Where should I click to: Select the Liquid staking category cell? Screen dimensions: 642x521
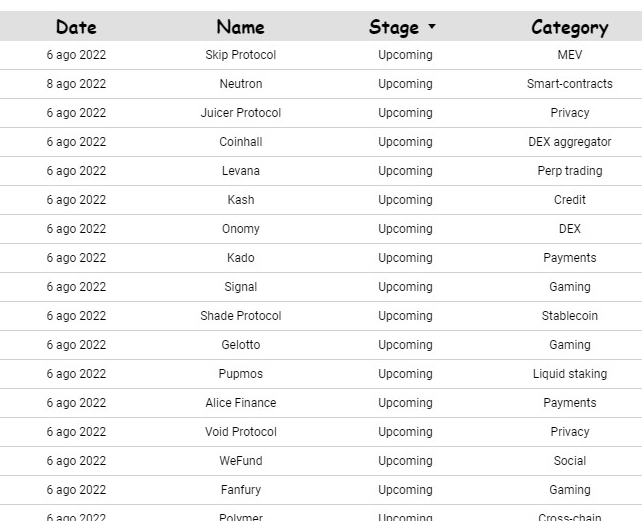[x=569, y=374]
